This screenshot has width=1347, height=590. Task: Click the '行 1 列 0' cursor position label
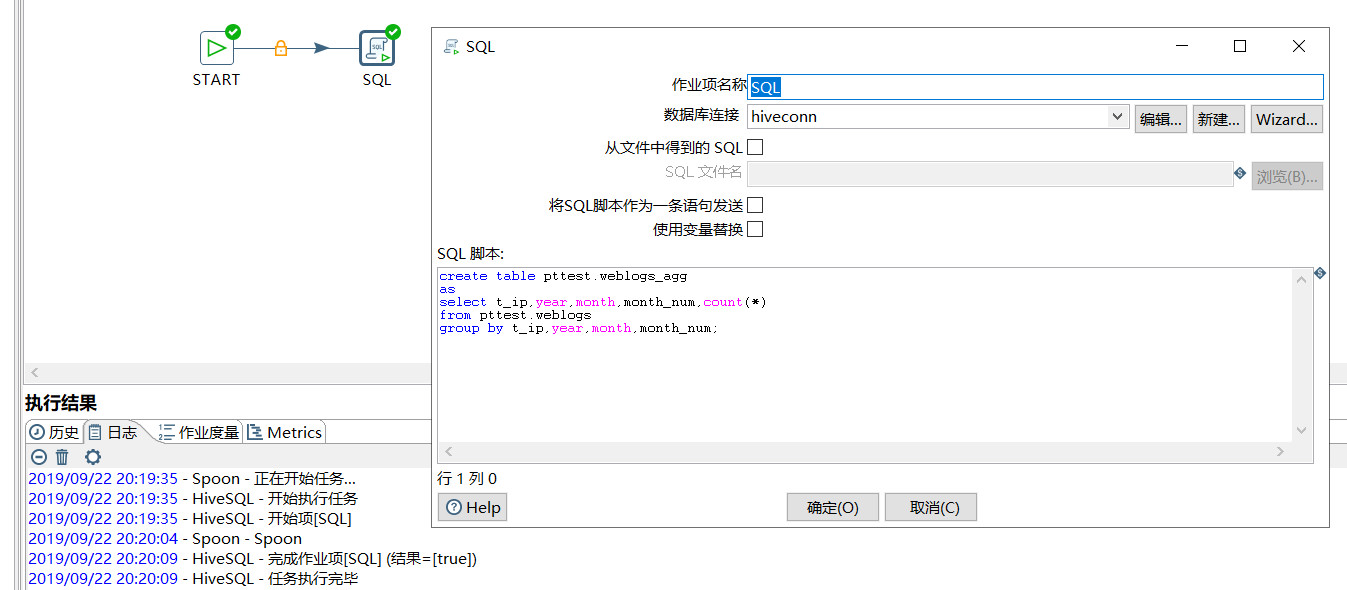[467, 479]
